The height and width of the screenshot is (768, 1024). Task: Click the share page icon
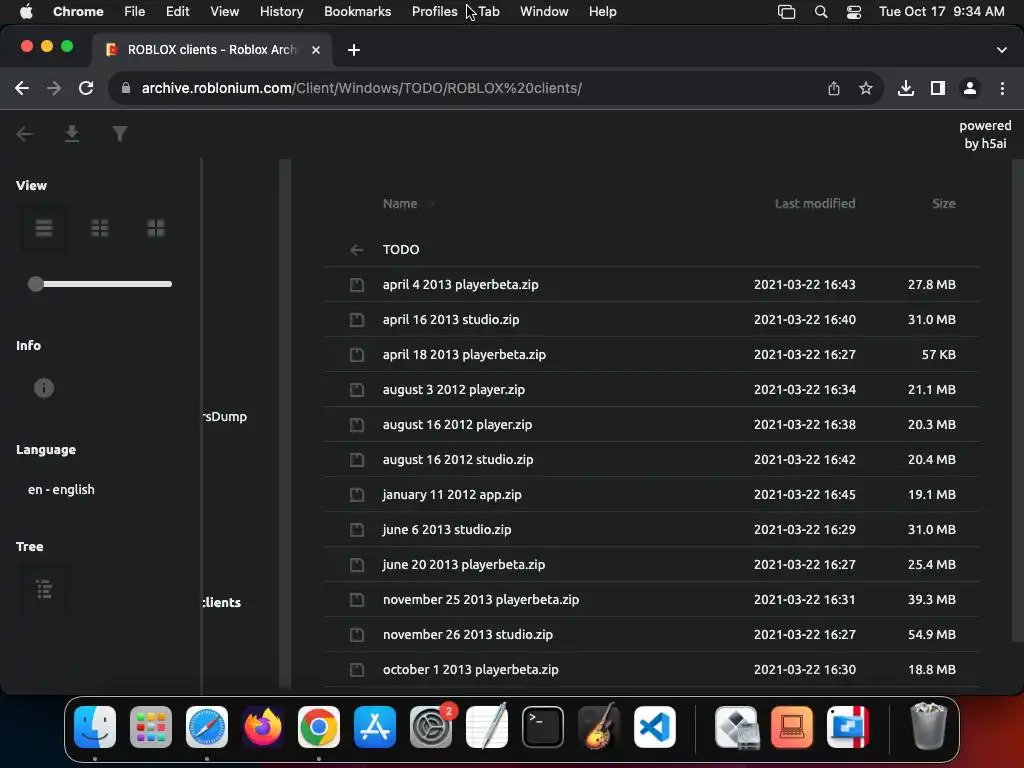[834, 88]
